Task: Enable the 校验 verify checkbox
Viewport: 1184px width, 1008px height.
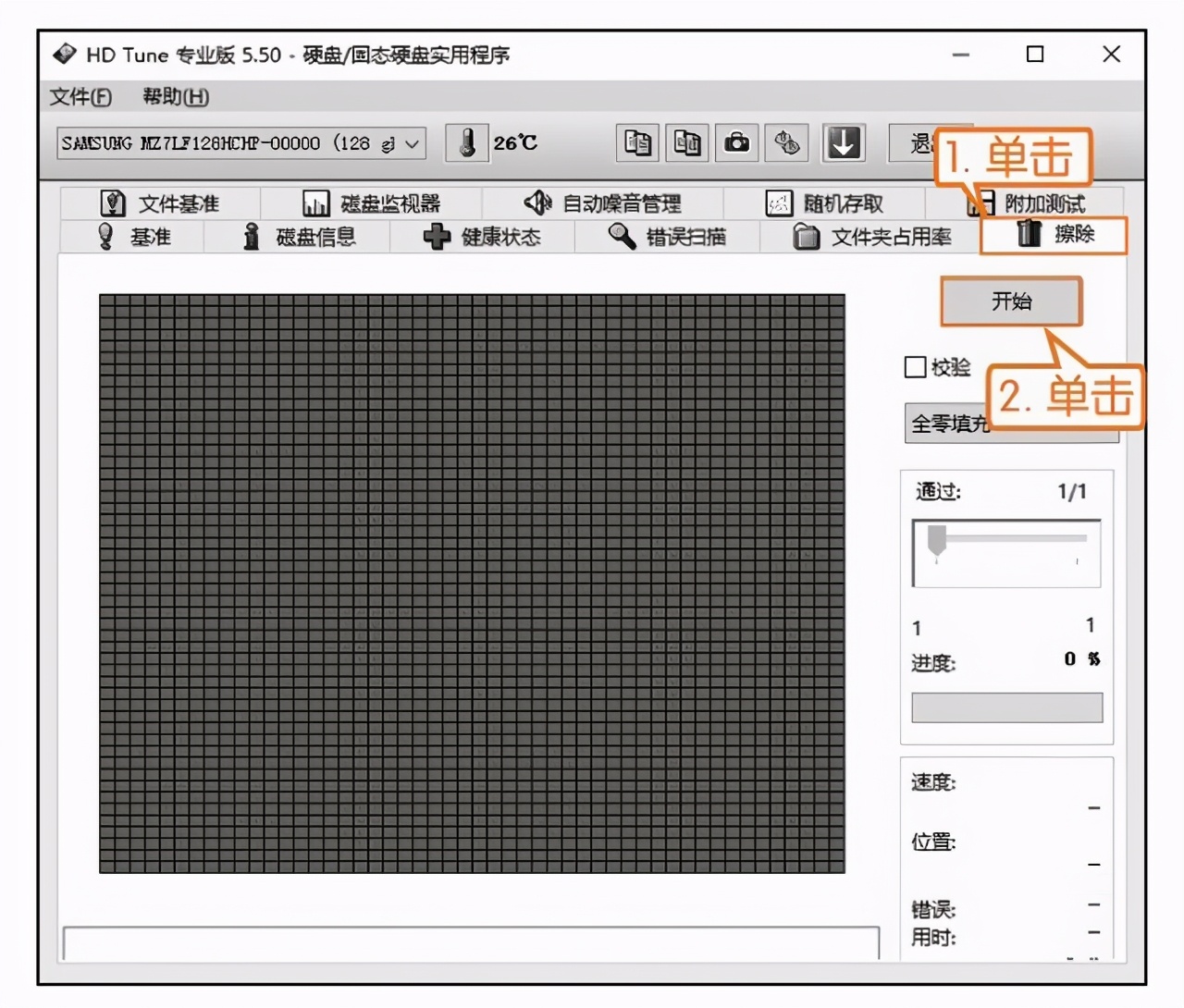Action: [x=916, y=367]
